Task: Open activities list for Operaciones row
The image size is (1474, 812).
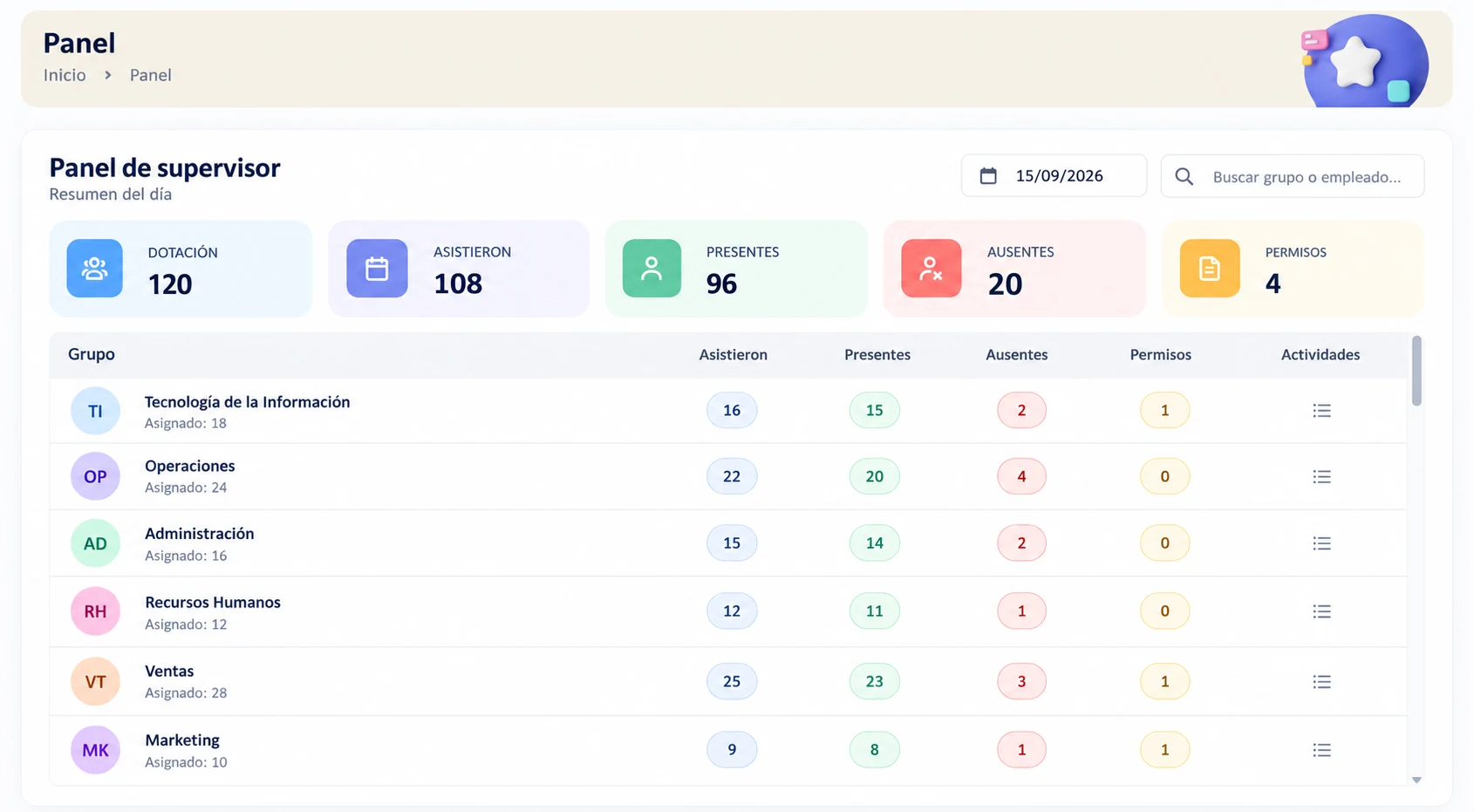Action: coord(1321,476)
